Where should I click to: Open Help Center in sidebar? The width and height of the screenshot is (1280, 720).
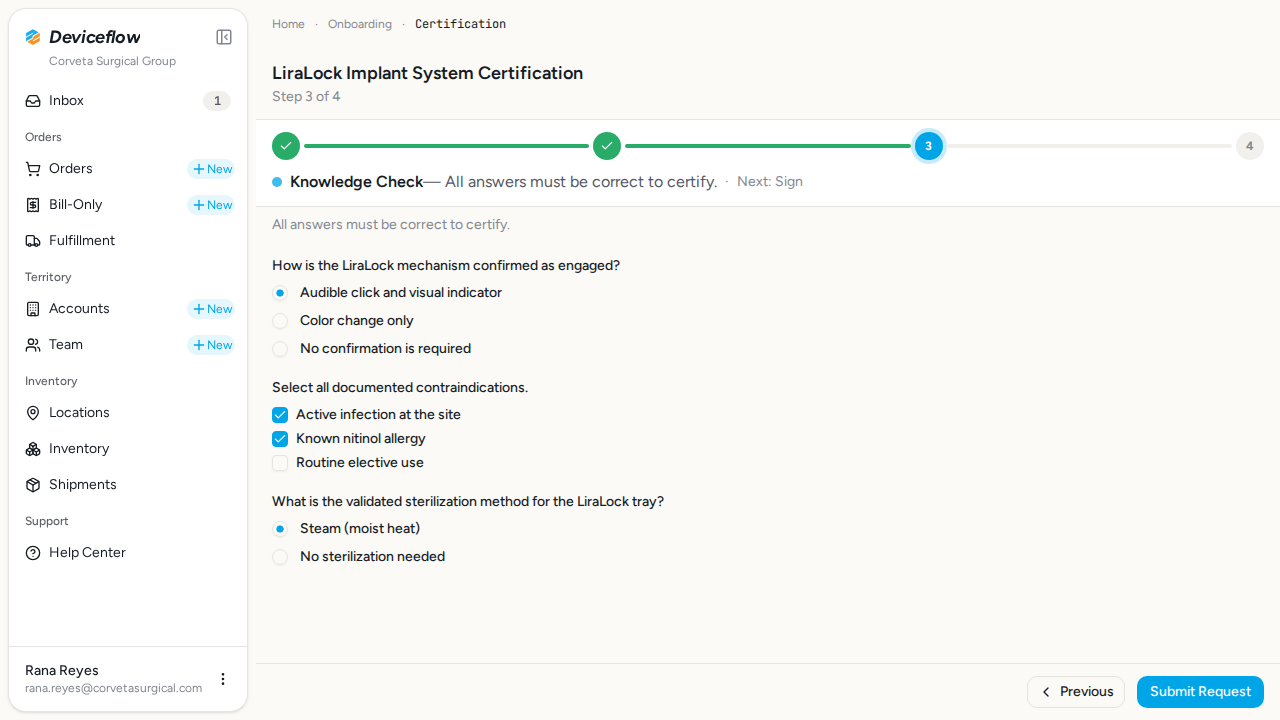click(128, 553)
